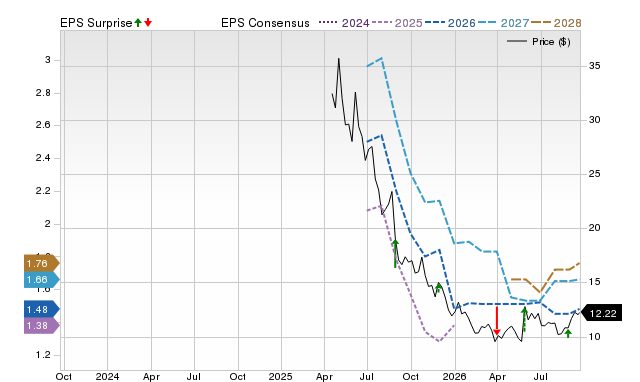Toggle the 2024 consensus line in the legend
This screenshot has height=382, width=640.
[x=344, y=23]
